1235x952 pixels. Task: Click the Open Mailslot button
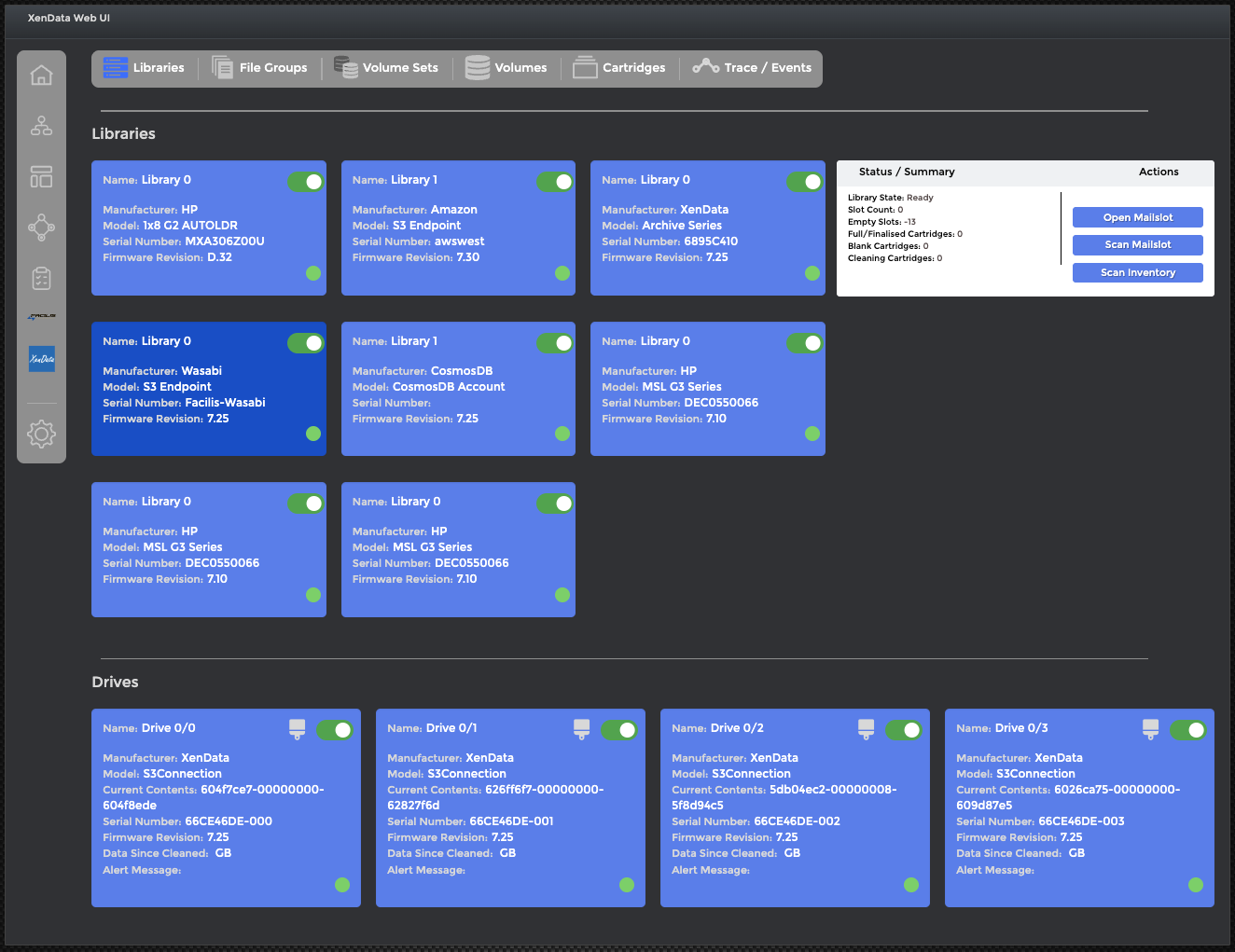click(1138, 217)
